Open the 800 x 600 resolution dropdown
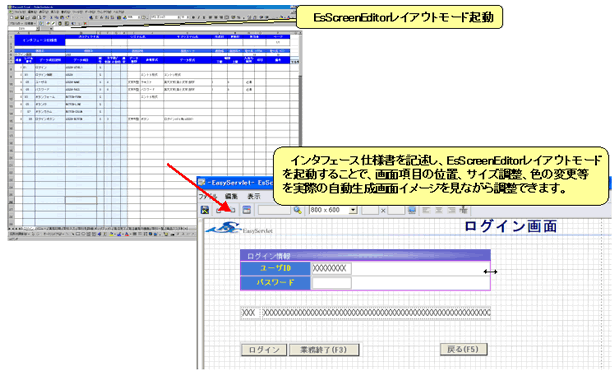The image size is (615, 381). point(353,210)
